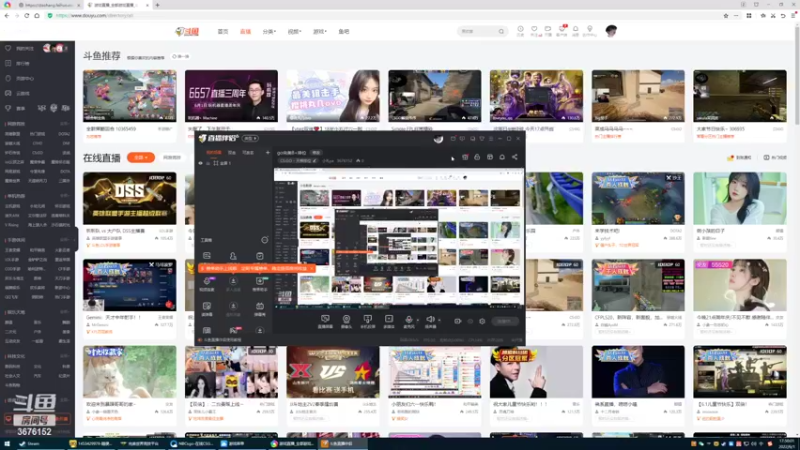Image resolution: width=800 pixels, height=450 pixels.
Task: Open the gift box icon in streaming app
Action: click(x=465, y=157)
